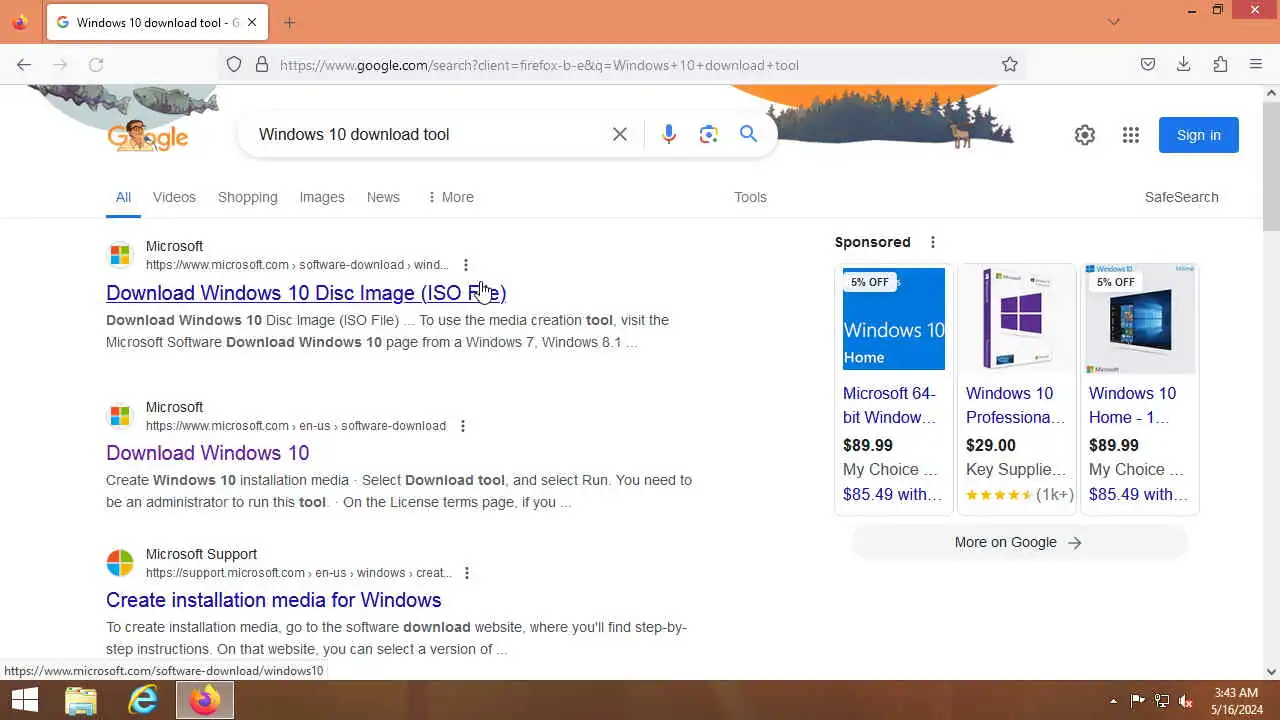Click the Sign in button
Screen dimensions: 1280x720
(x=1199, y=135)
